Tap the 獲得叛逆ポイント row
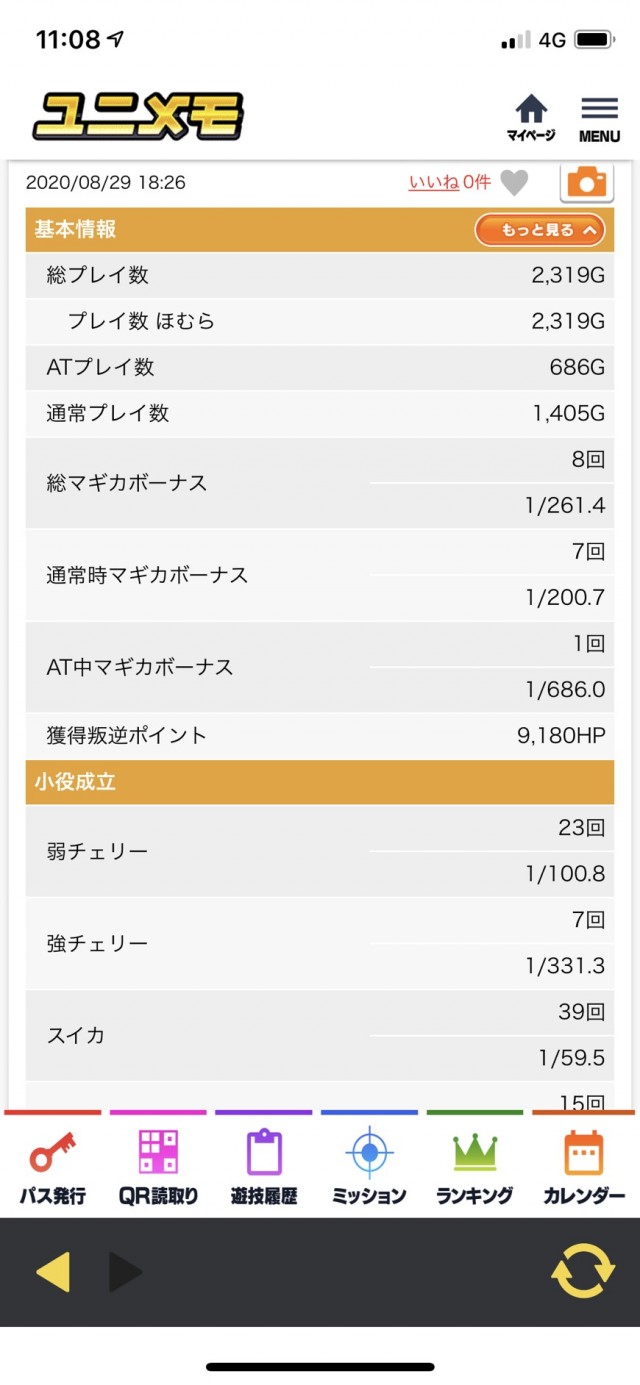 tap(320, 736)
